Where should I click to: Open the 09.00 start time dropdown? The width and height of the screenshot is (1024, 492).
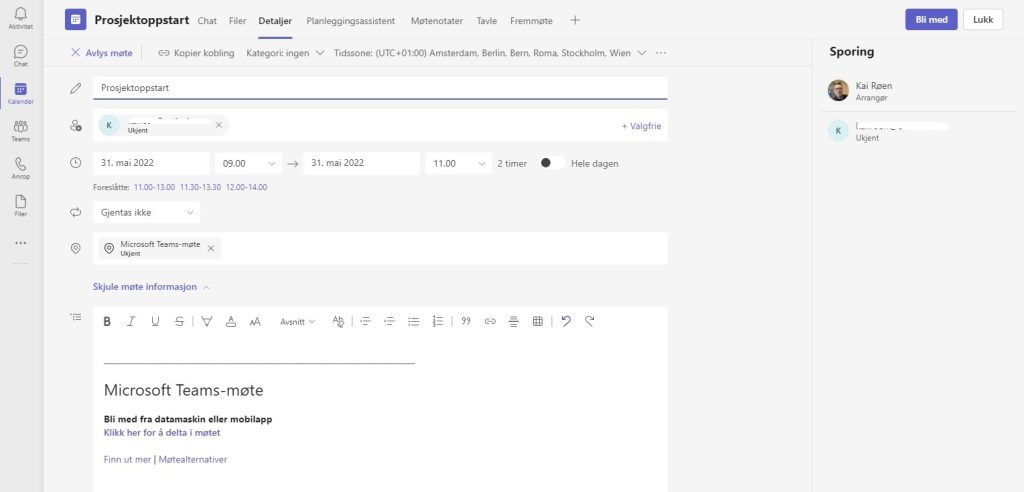[x=248, y=163]
